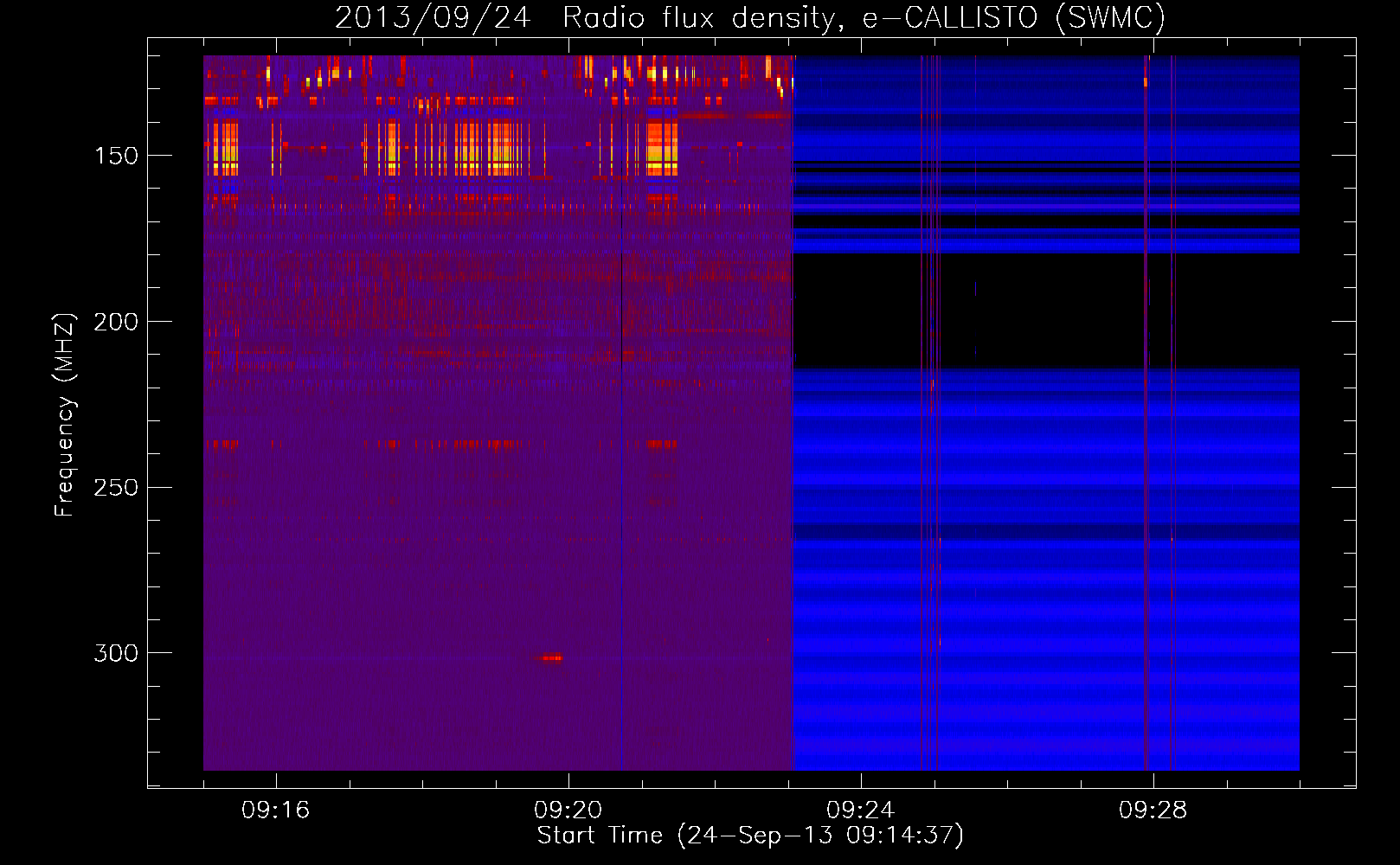Screen dimensions: 1400x865
Task: Click the 'Start Time (24-Sep-13 09:14:37)' label
Action: point(750,836)
